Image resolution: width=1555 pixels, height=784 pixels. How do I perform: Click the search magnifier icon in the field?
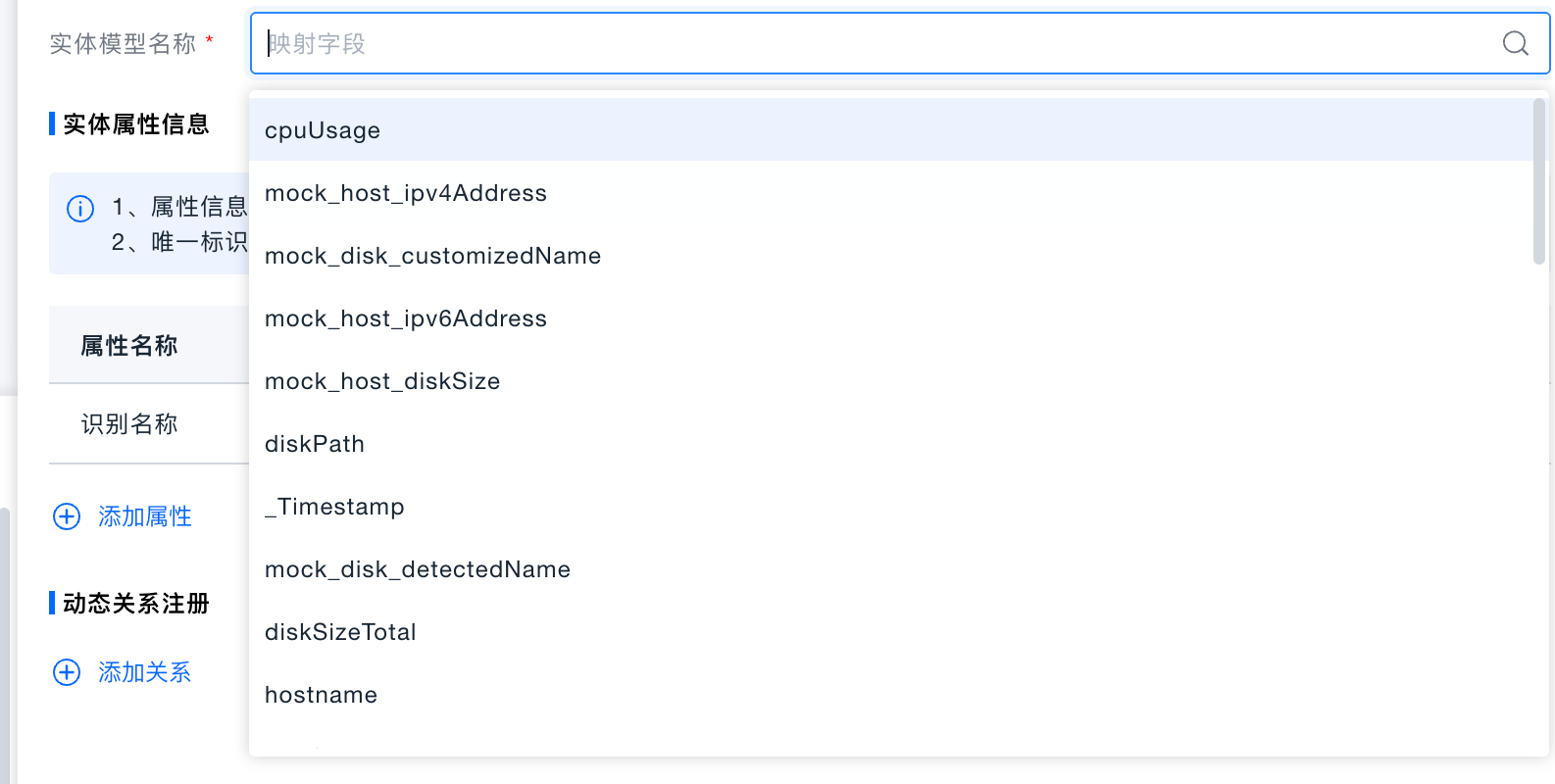coord(1515,43)
